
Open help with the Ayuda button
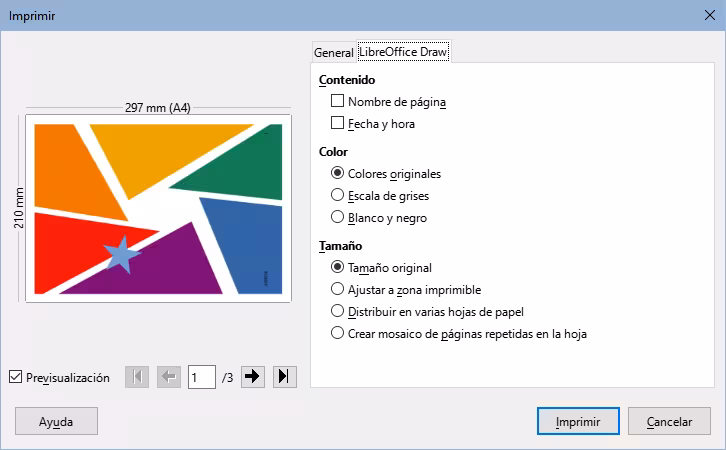[x=56, y=421]
